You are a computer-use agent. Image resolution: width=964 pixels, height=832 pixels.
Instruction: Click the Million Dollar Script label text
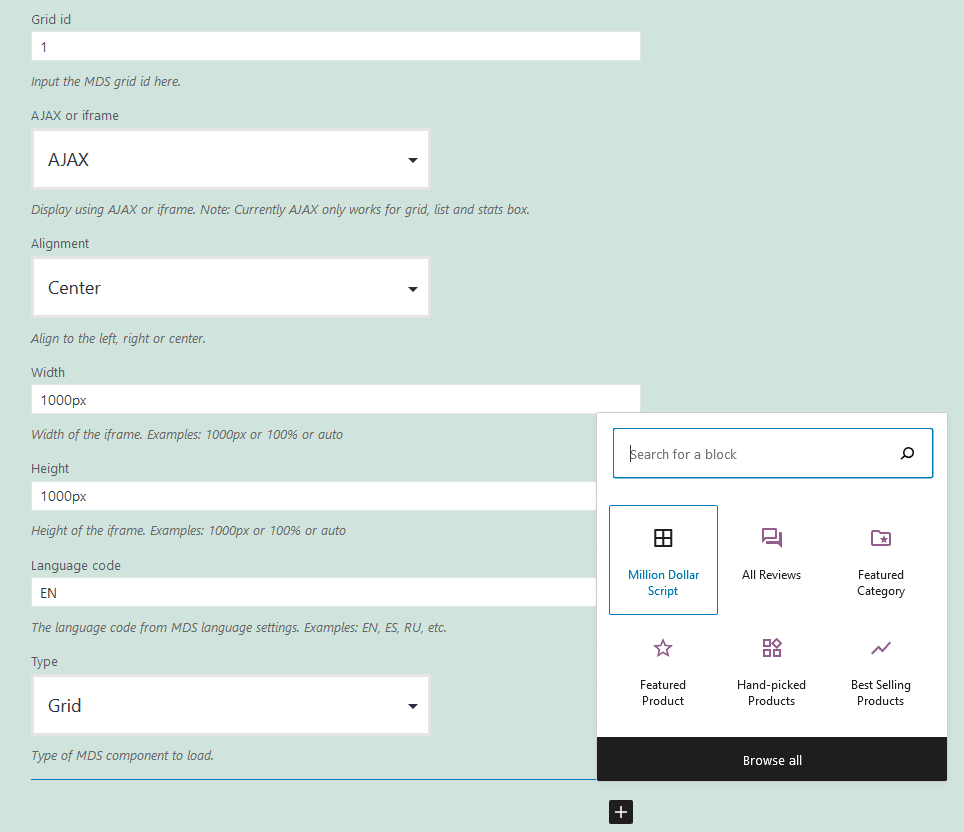pos(663,583)
